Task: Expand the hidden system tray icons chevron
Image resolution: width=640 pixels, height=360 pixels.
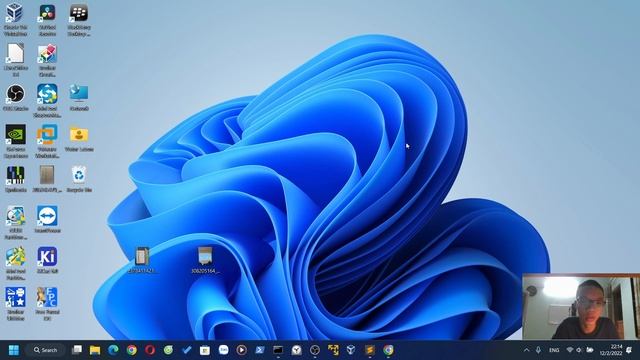Action: point(527,350)
